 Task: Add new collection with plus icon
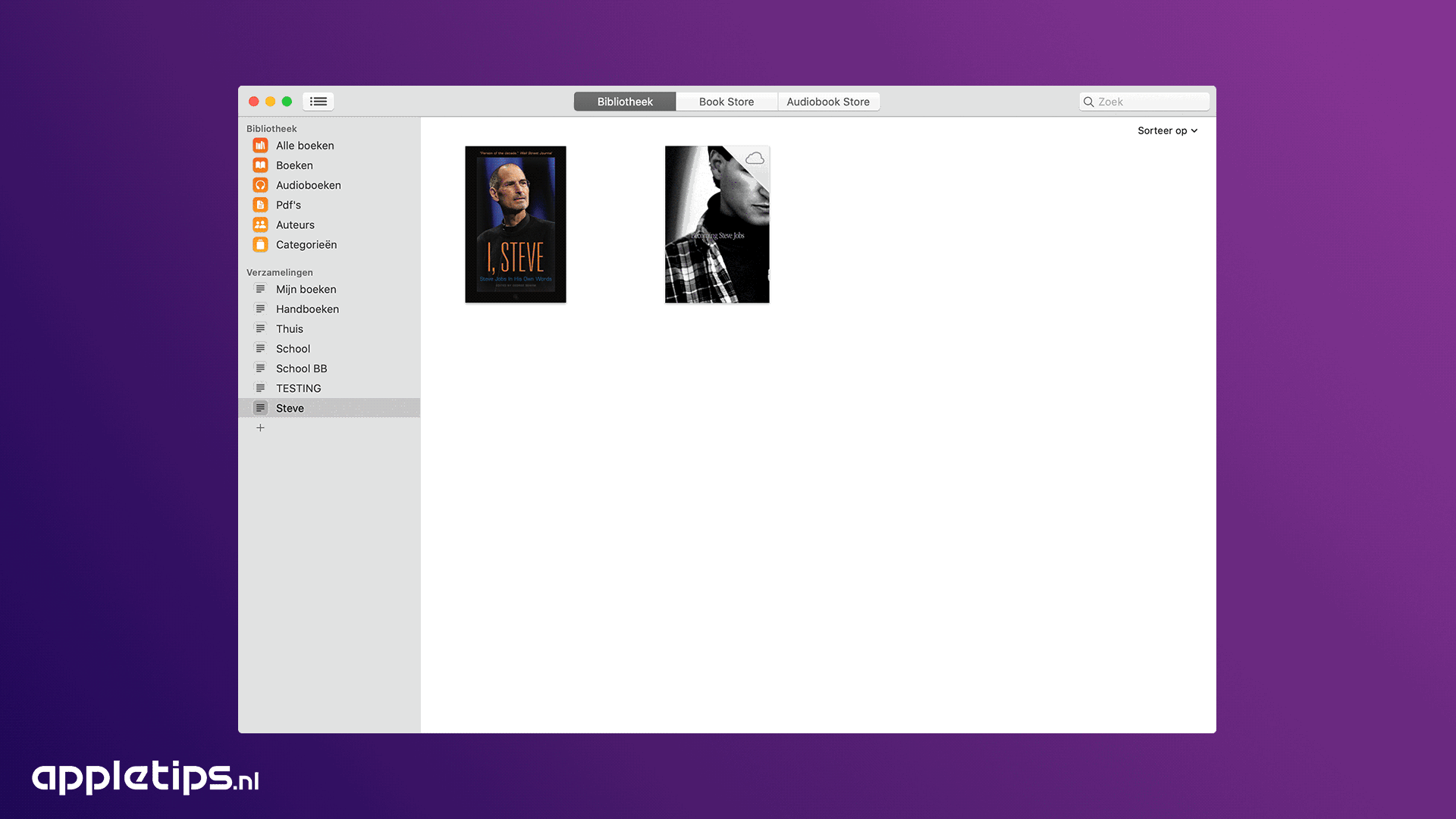coord(260,428)
